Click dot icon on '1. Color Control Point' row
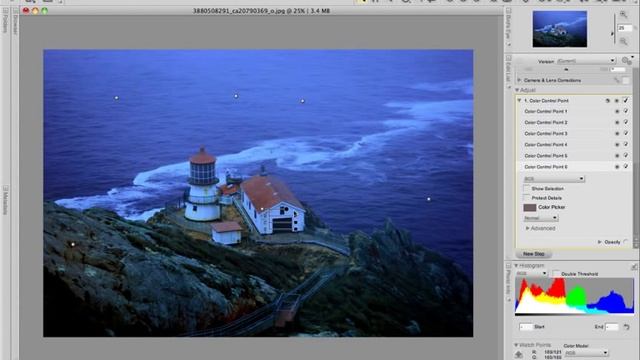This screenshot has height=360, width=640. pyautogui.click(x=617, y=100)
